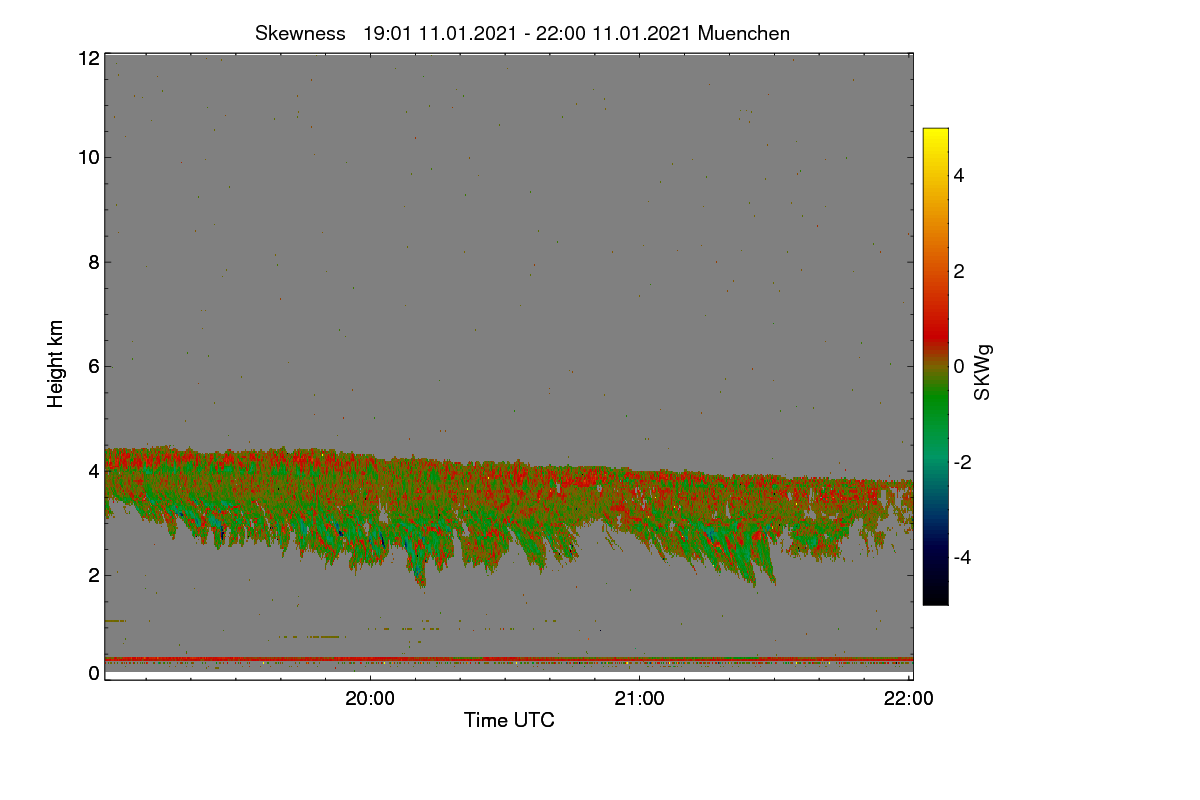1200x800 pixels.
Task: Click the Skewness plot title text
Action: 522,33
